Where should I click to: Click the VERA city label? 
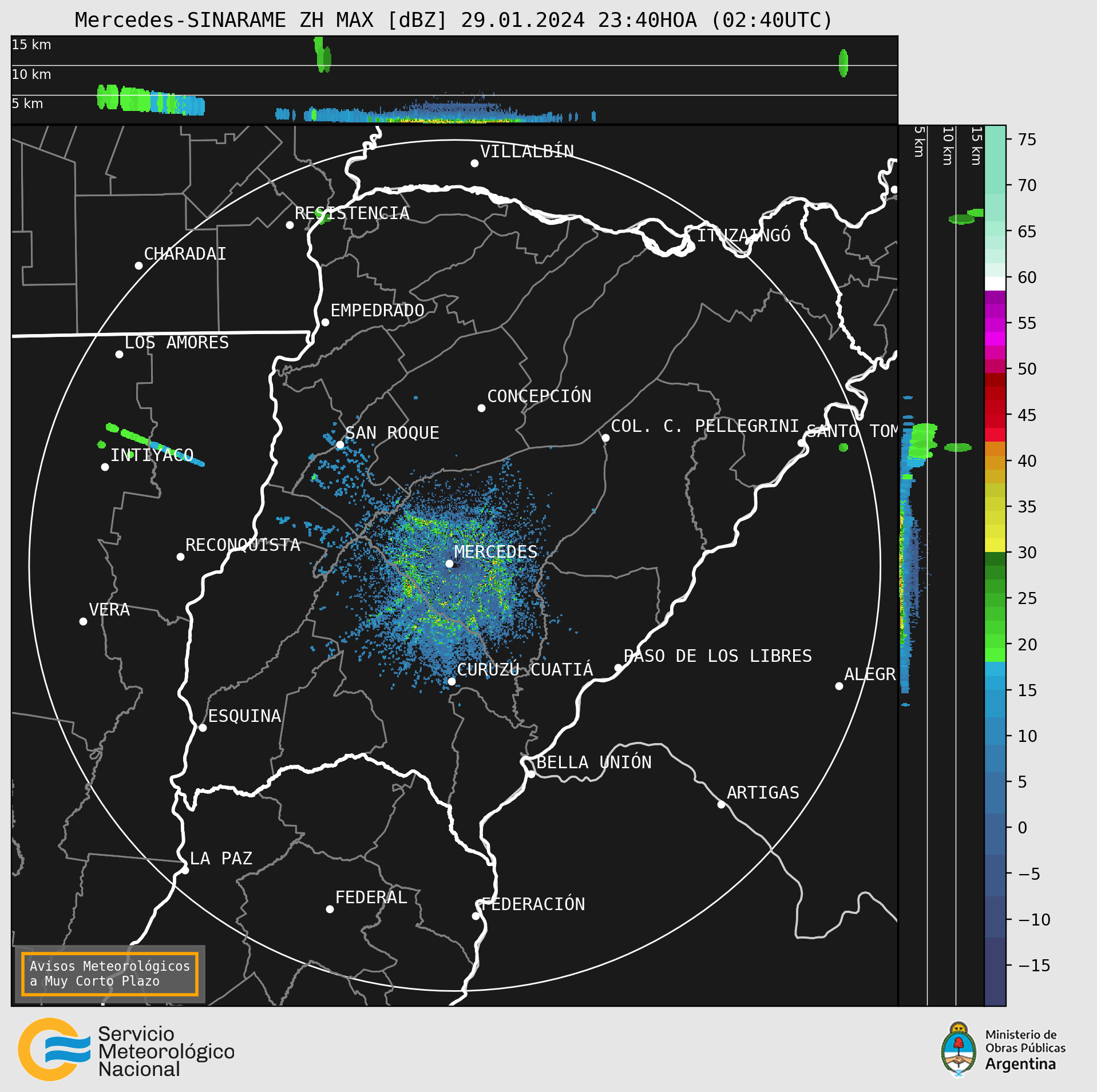109,610
